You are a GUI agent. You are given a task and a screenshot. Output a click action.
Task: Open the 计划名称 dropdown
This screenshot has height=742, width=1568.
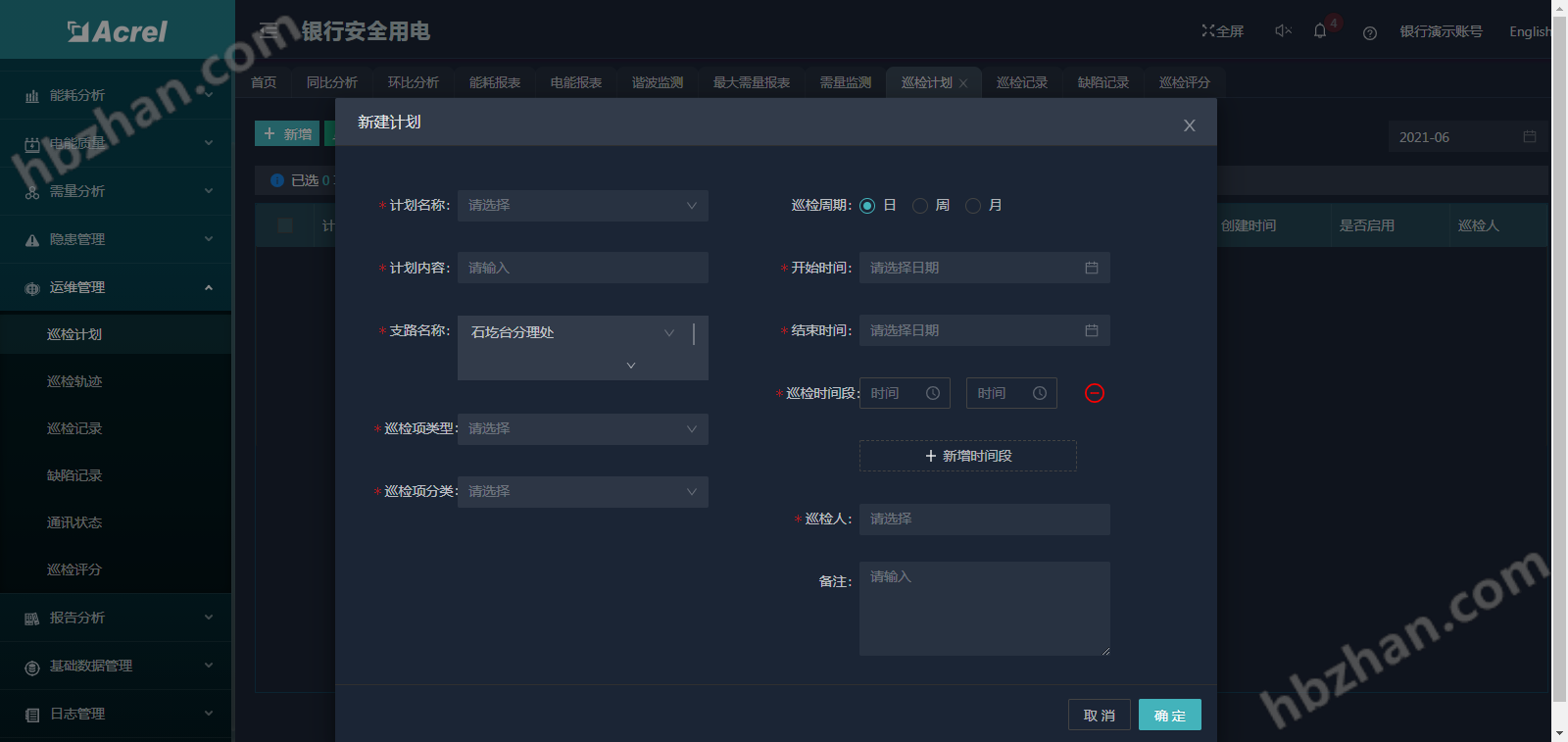pos(582,206)
